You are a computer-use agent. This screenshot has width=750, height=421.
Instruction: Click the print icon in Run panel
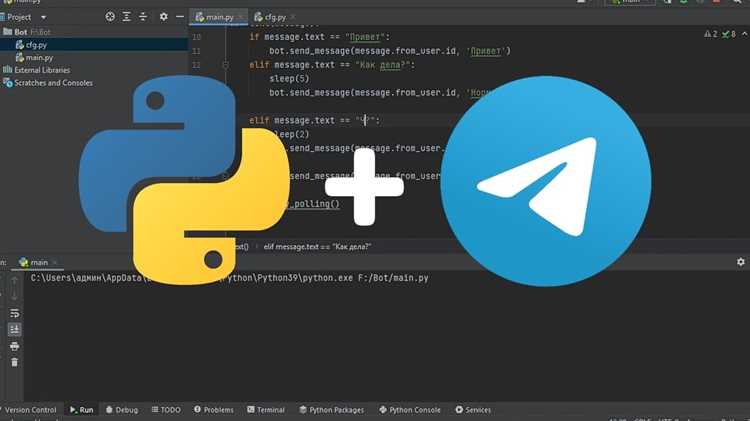click(x=14, y=346)
